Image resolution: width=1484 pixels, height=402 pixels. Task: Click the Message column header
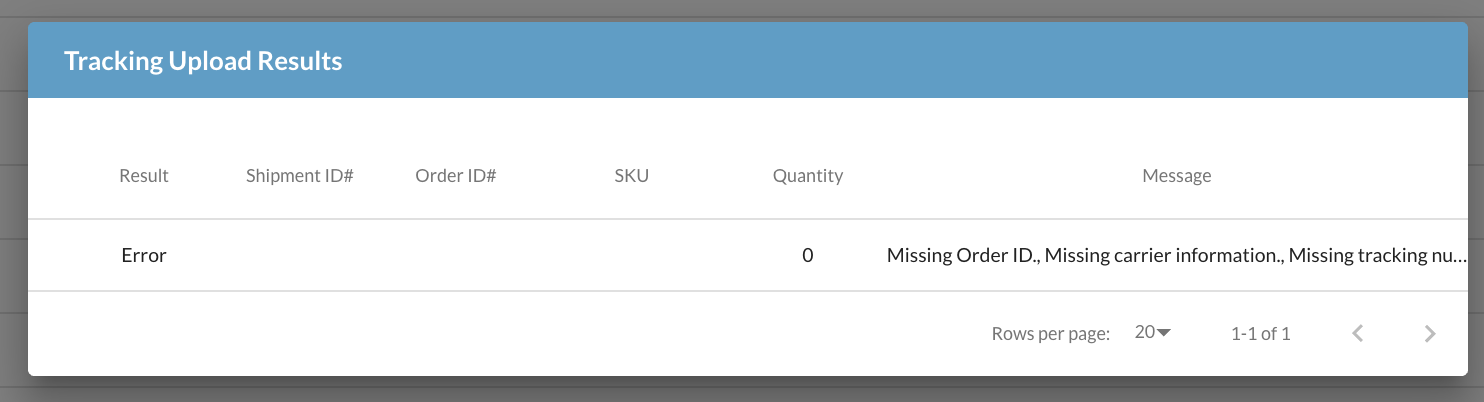pos(1177,176)
